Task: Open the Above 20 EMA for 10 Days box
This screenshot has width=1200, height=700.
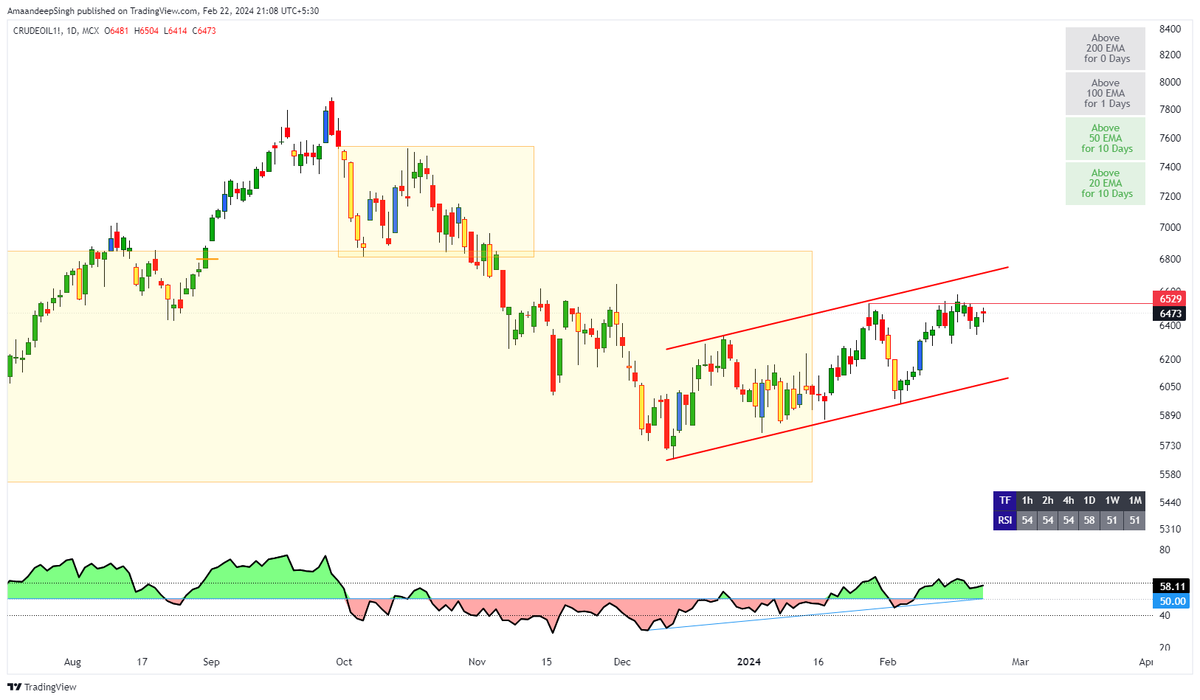Action: 1105,183
